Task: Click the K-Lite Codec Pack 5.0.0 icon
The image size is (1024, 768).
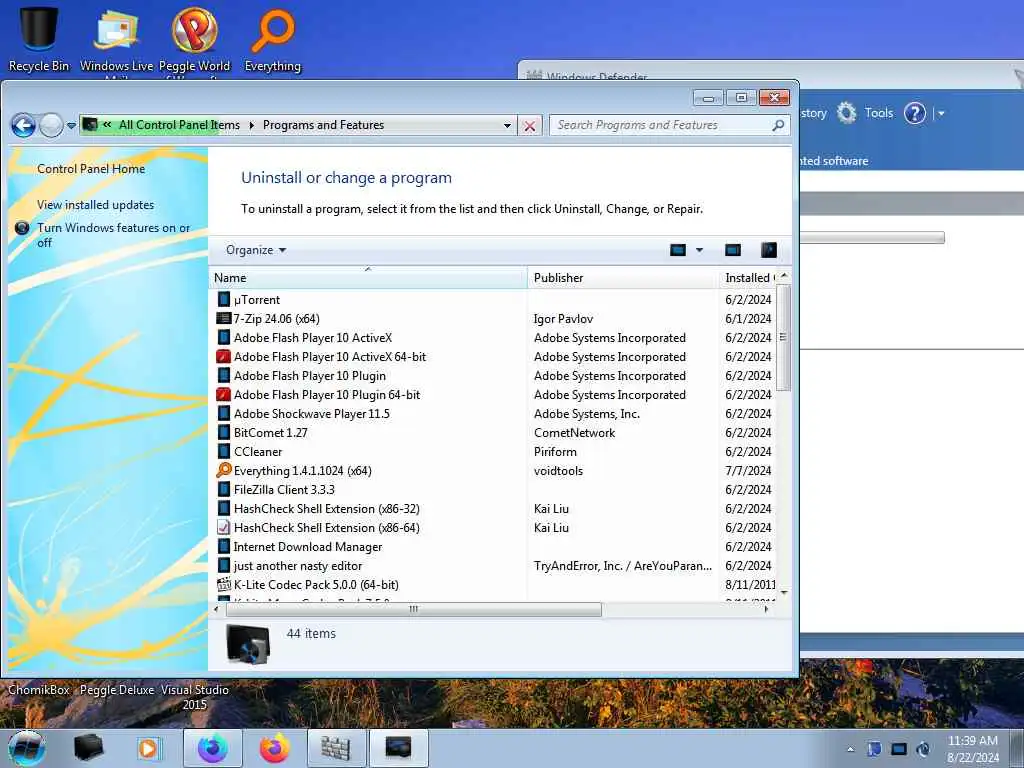Action: click(x=223, y=584)
